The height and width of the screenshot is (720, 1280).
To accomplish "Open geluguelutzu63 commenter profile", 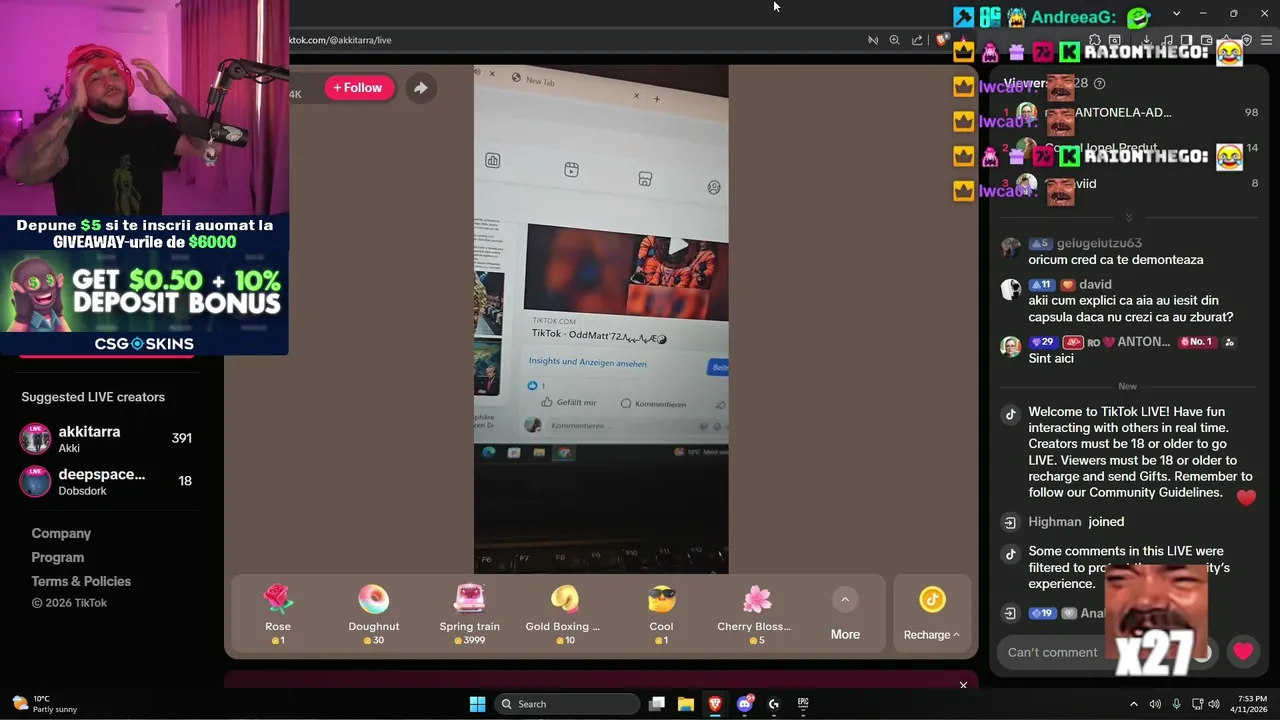I will [x=1099, y=243].
